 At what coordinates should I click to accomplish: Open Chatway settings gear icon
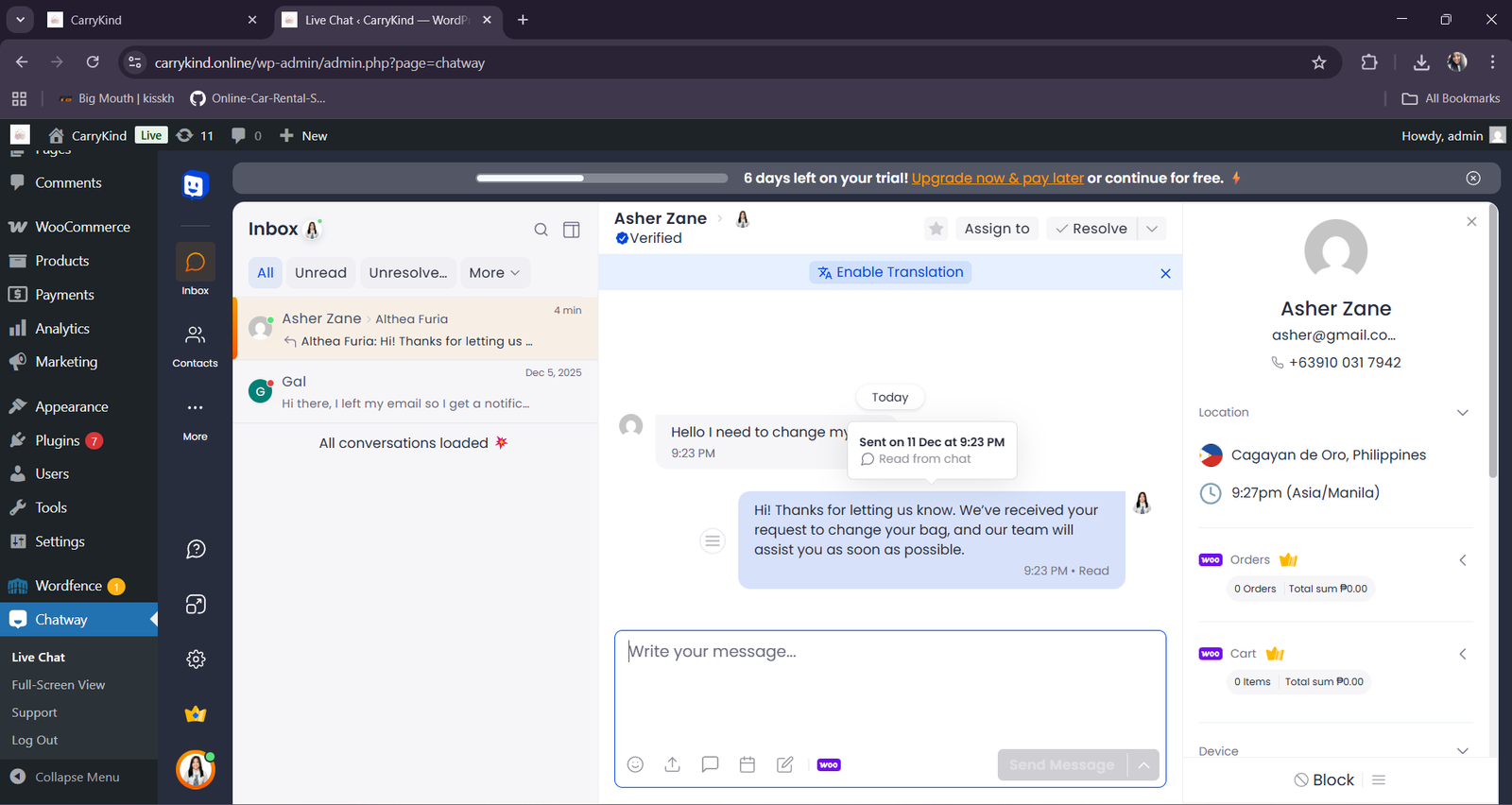196,659
